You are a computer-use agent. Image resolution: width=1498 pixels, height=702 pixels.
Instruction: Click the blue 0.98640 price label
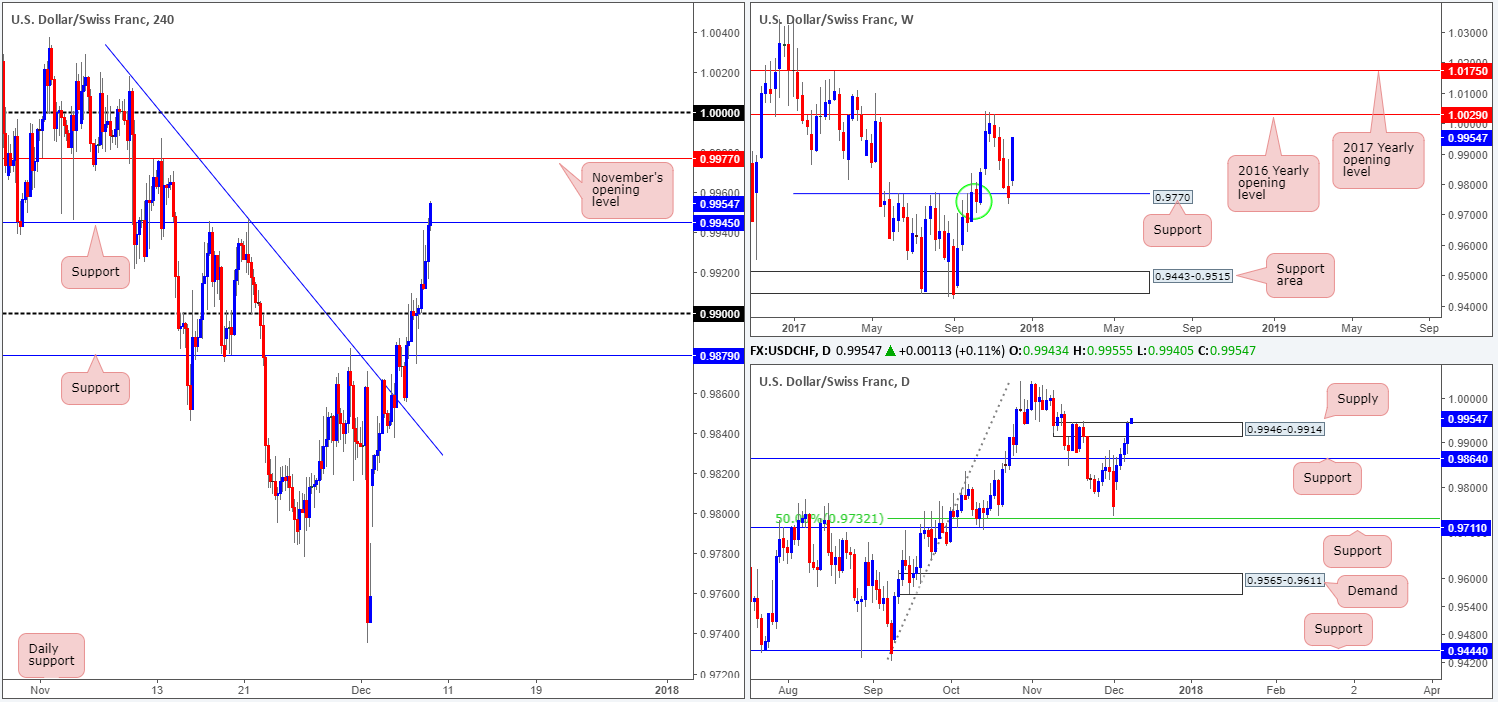point(1468,458)
